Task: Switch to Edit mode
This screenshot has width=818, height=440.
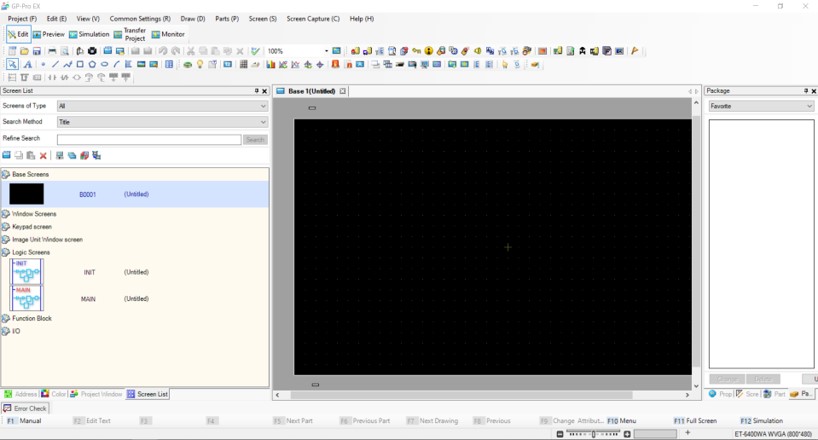Action: click(x=18, y=34)
